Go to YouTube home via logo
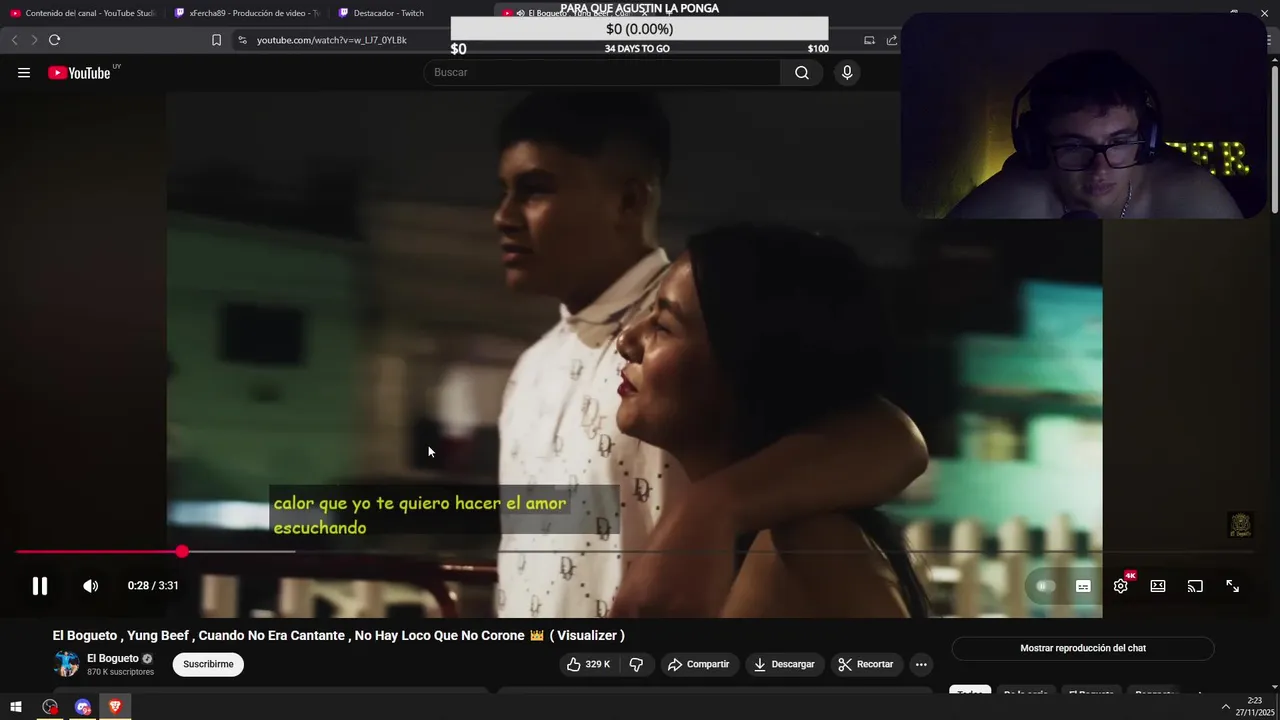Viewport: 1280px width, 720px height. 79,73
